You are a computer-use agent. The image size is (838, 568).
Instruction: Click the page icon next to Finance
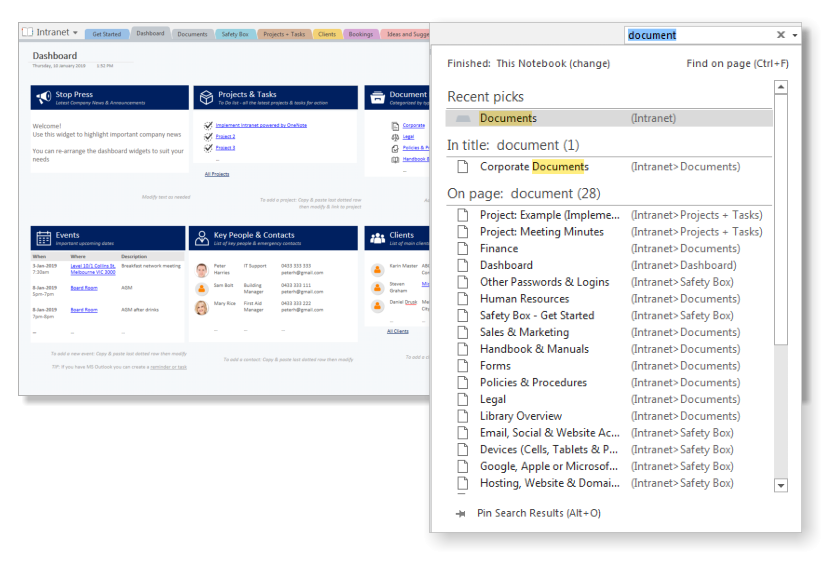pyautogui.click(x=463, y=248)
